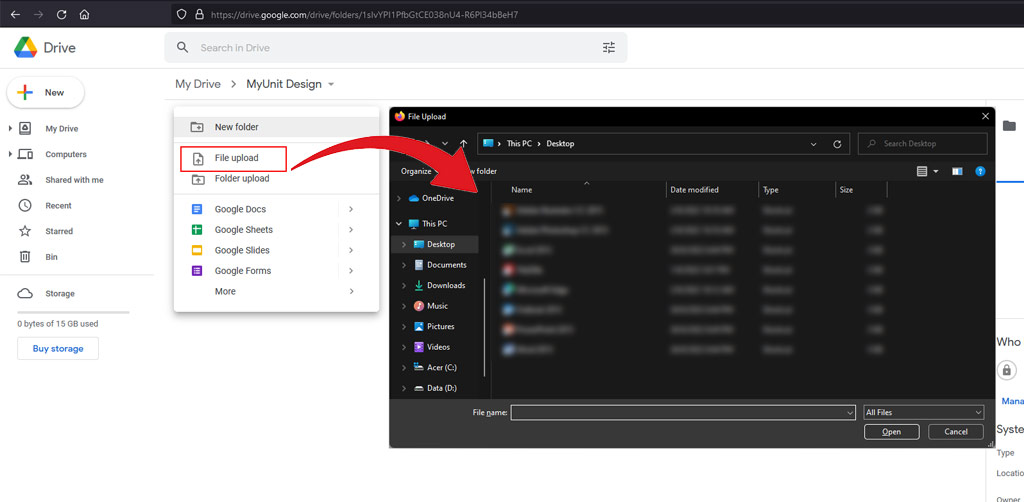Select Google Forms in the menu

coord(242,271)
